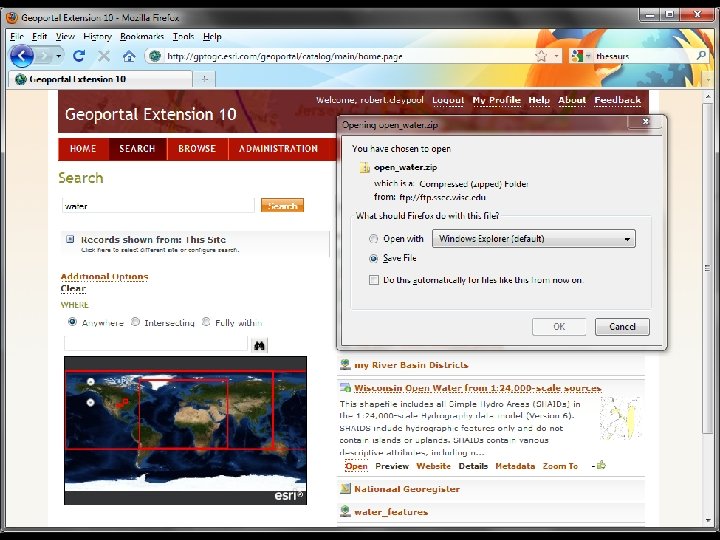
Task: Open the About link
Action: click(x=572, y=100)
